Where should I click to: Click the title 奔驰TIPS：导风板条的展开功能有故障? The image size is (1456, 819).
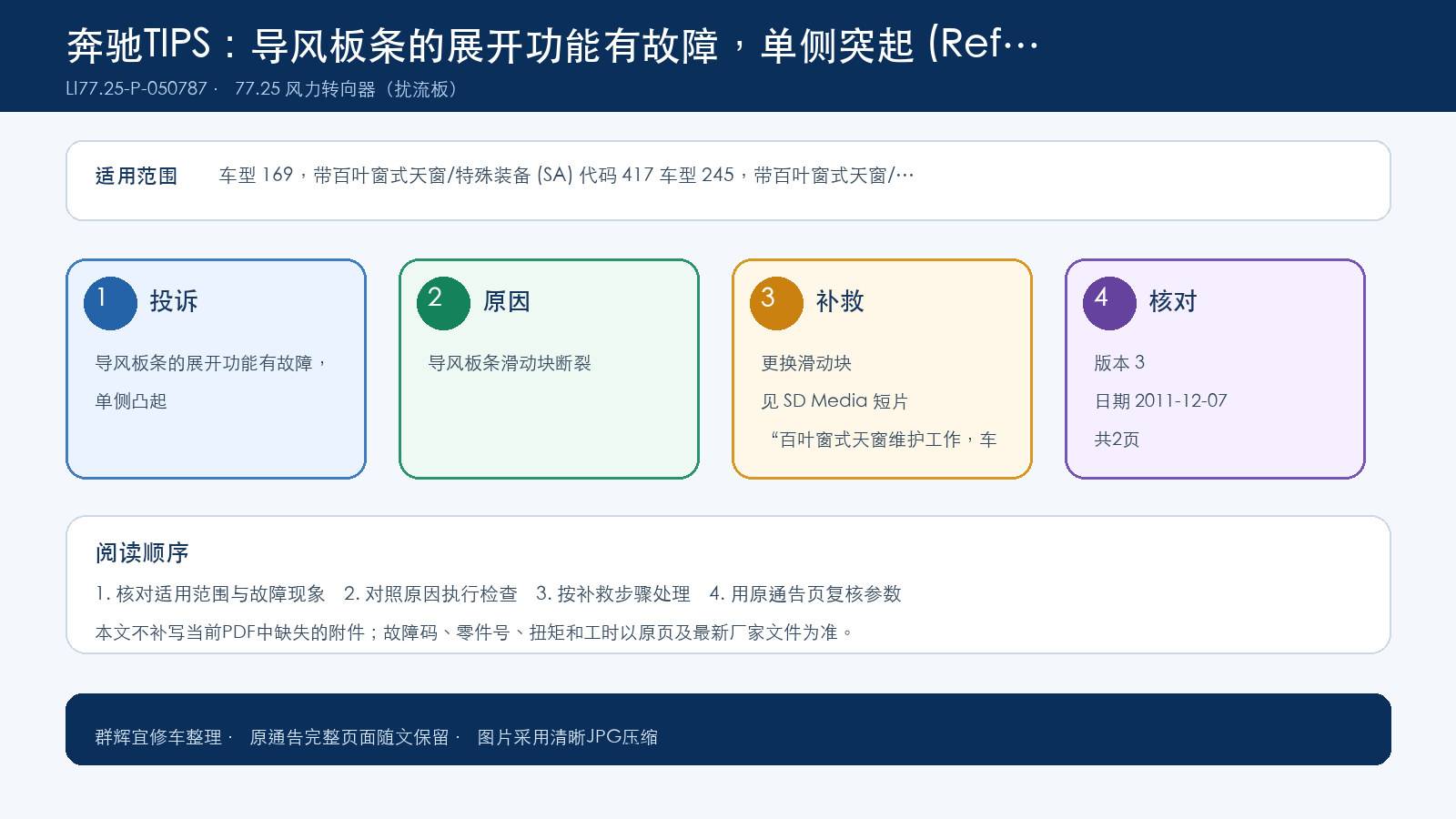point(392,45)
